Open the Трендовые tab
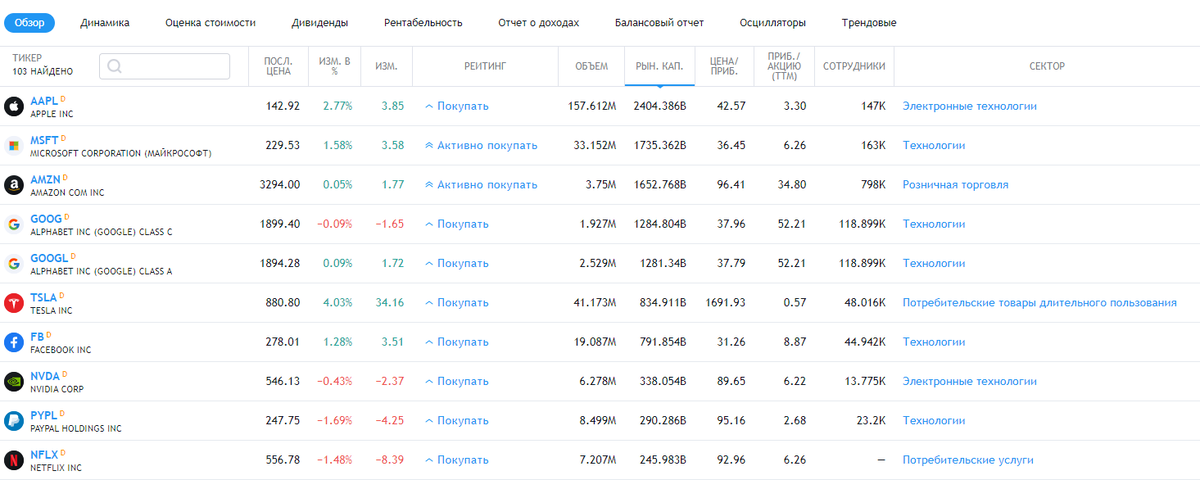 (x=869, y=22)
